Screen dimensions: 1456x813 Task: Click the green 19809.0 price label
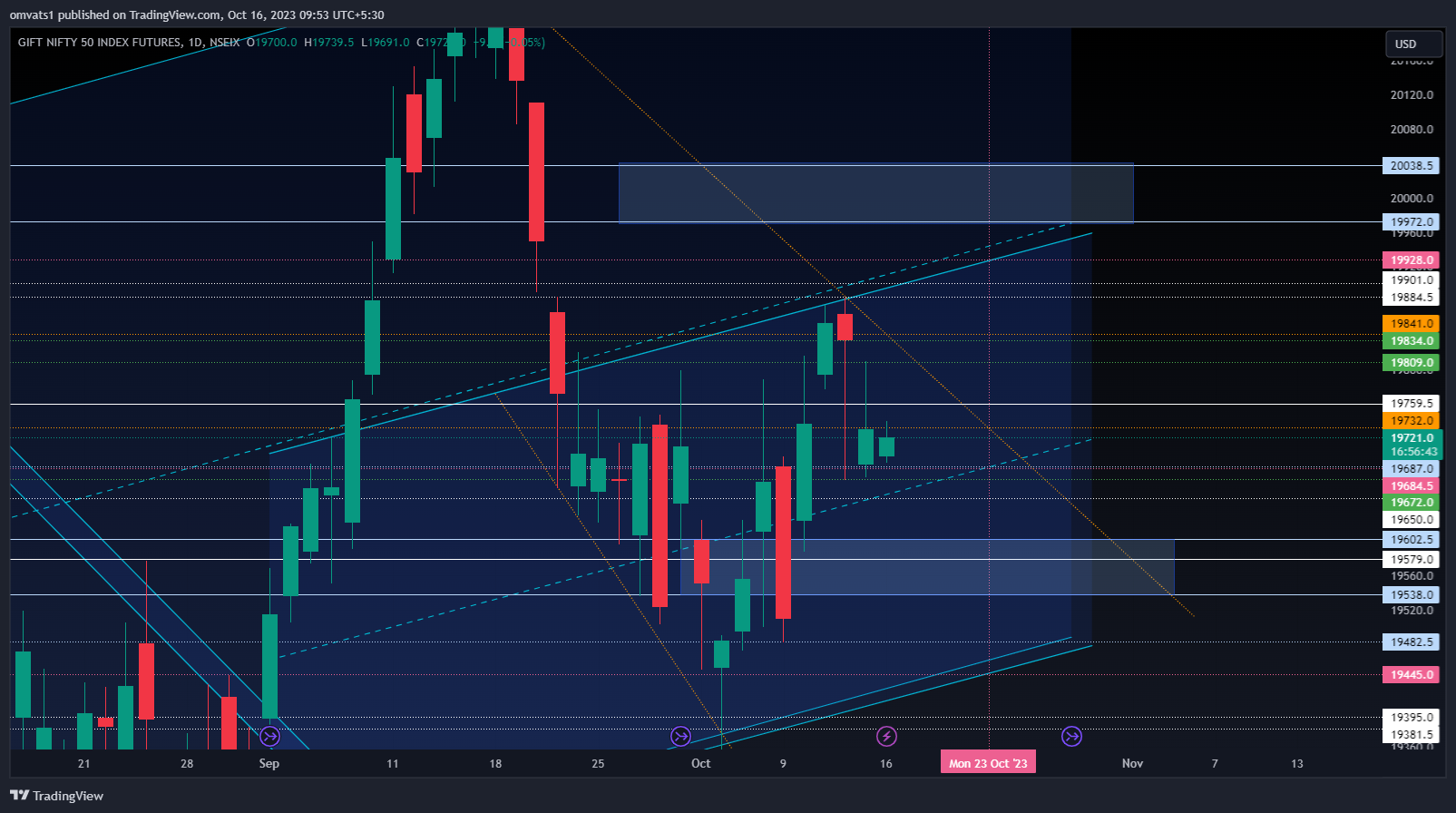coord(1412,363)
